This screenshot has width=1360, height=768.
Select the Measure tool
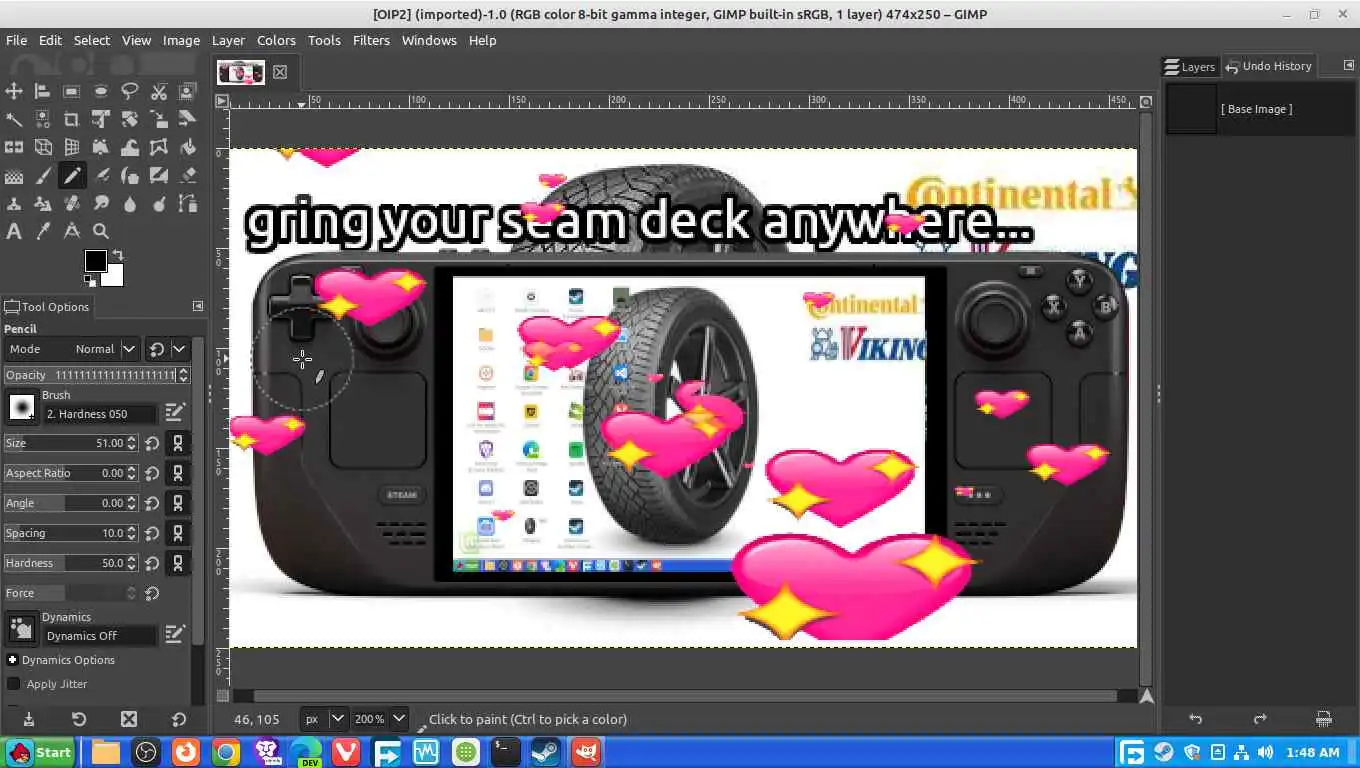pyautogui.click(x=72, y=231)
